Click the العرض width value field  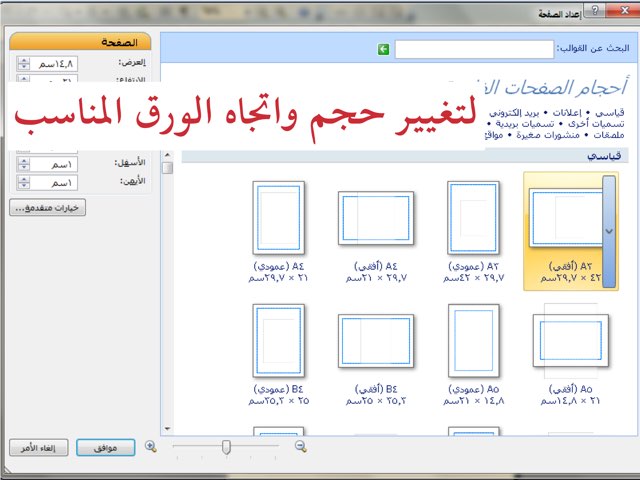tap(54, 64)
